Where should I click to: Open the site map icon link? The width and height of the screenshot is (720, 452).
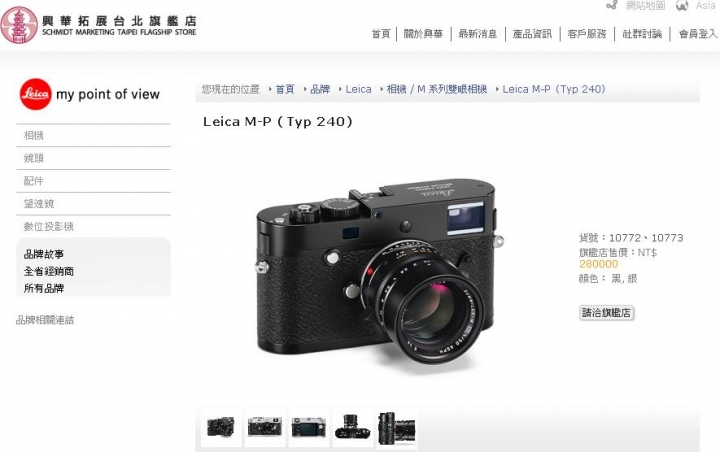[x=612, y=5]
